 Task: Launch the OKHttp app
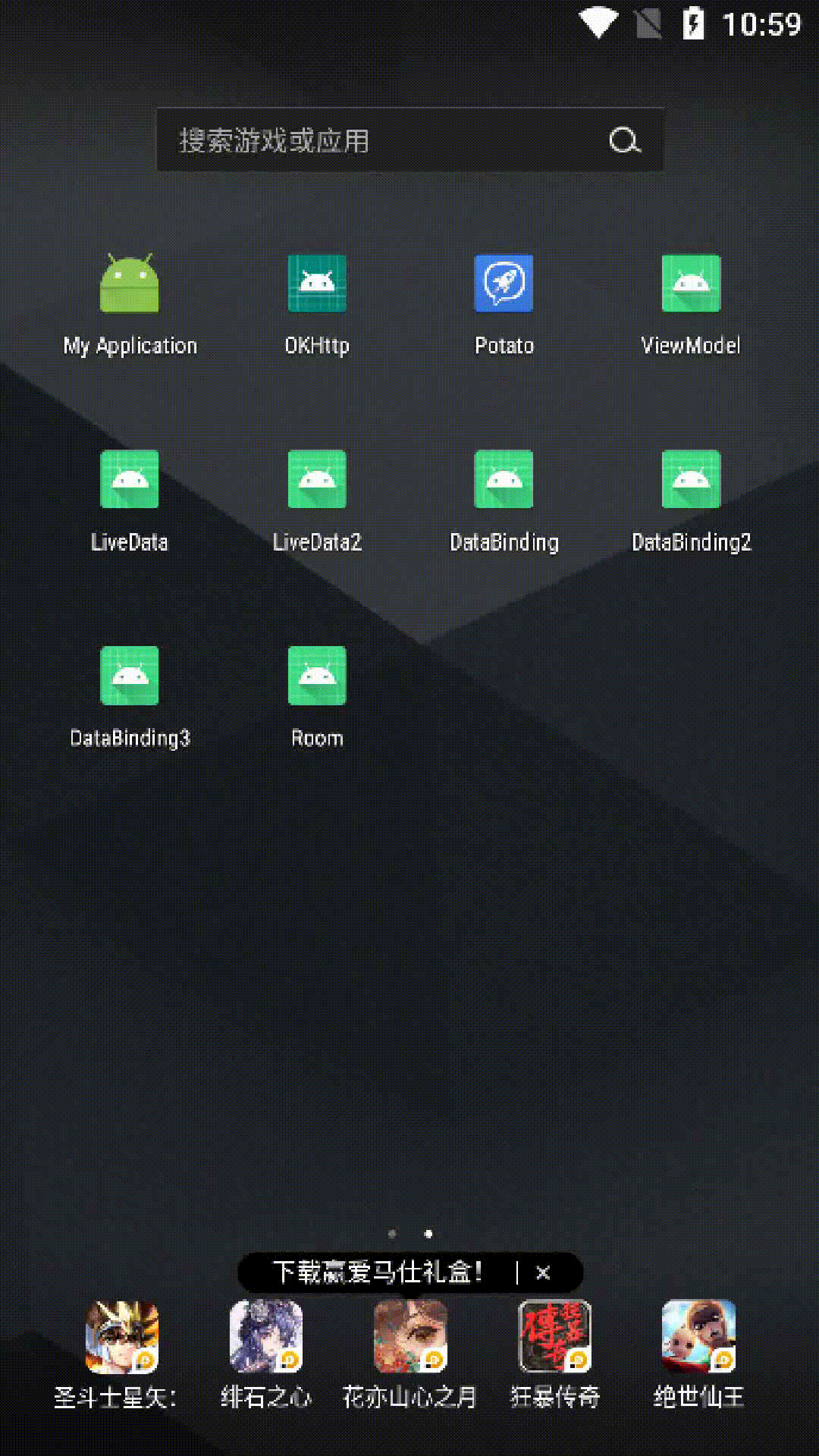pos(317,283)
